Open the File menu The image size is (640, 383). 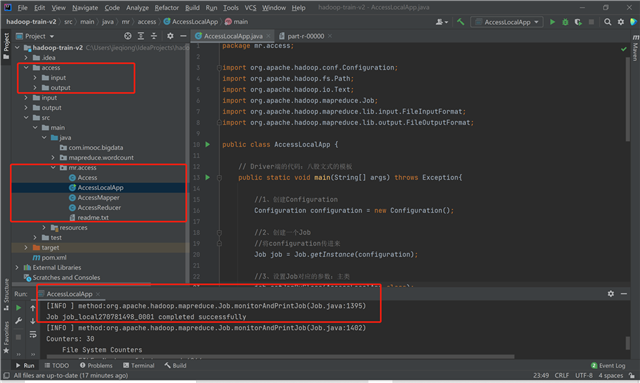[x=22, y=7]
